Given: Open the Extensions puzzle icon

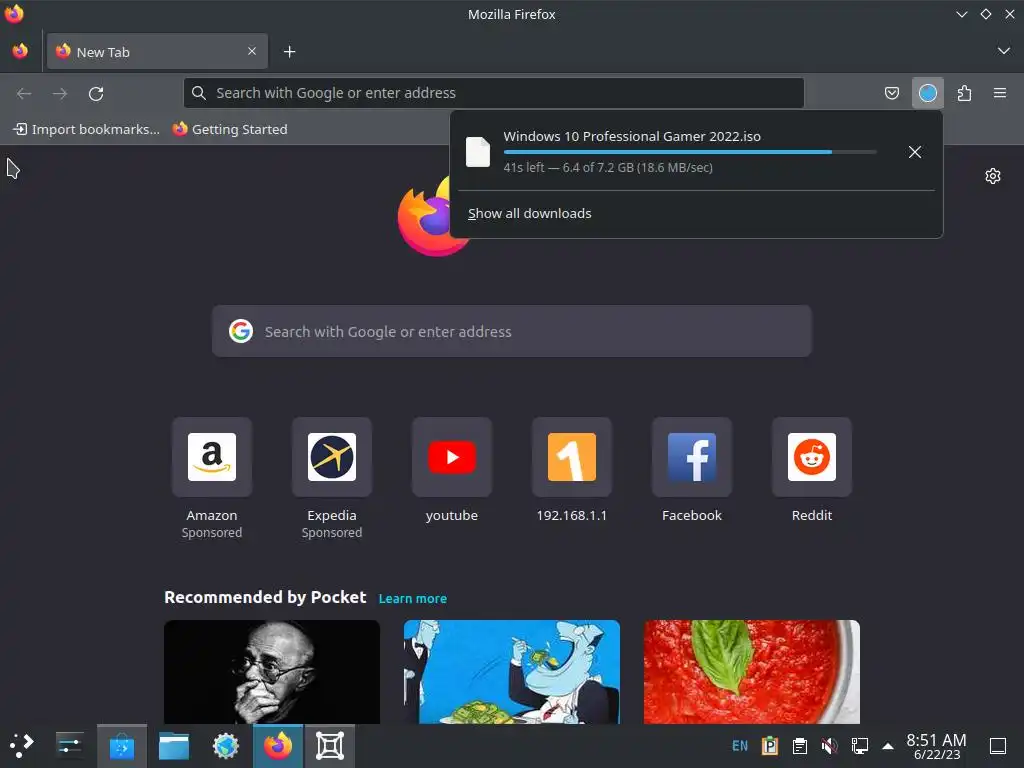Looking at the screenshot, I should point(964,93).
